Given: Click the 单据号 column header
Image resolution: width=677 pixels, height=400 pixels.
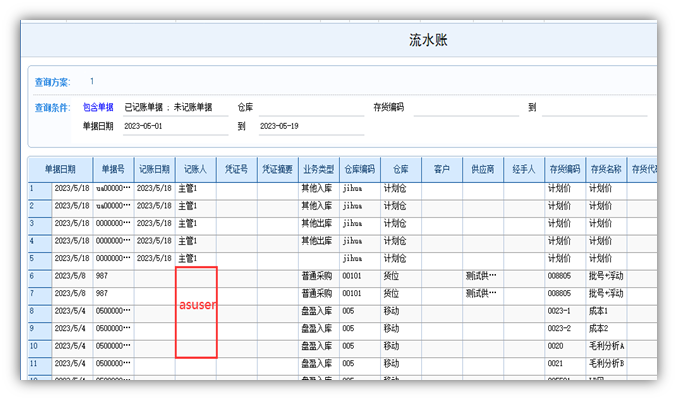Looking at the screenshot, I should pyautogui.click(x=113, y=169).
